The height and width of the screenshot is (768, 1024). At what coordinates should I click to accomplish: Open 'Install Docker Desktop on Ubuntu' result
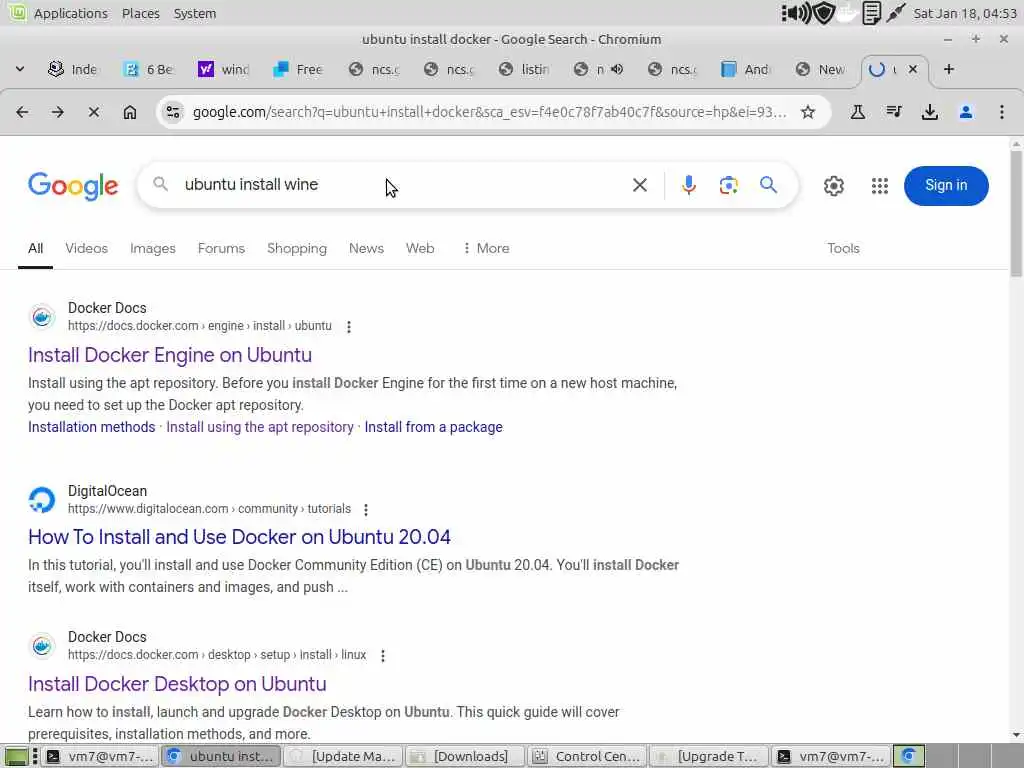177,684
